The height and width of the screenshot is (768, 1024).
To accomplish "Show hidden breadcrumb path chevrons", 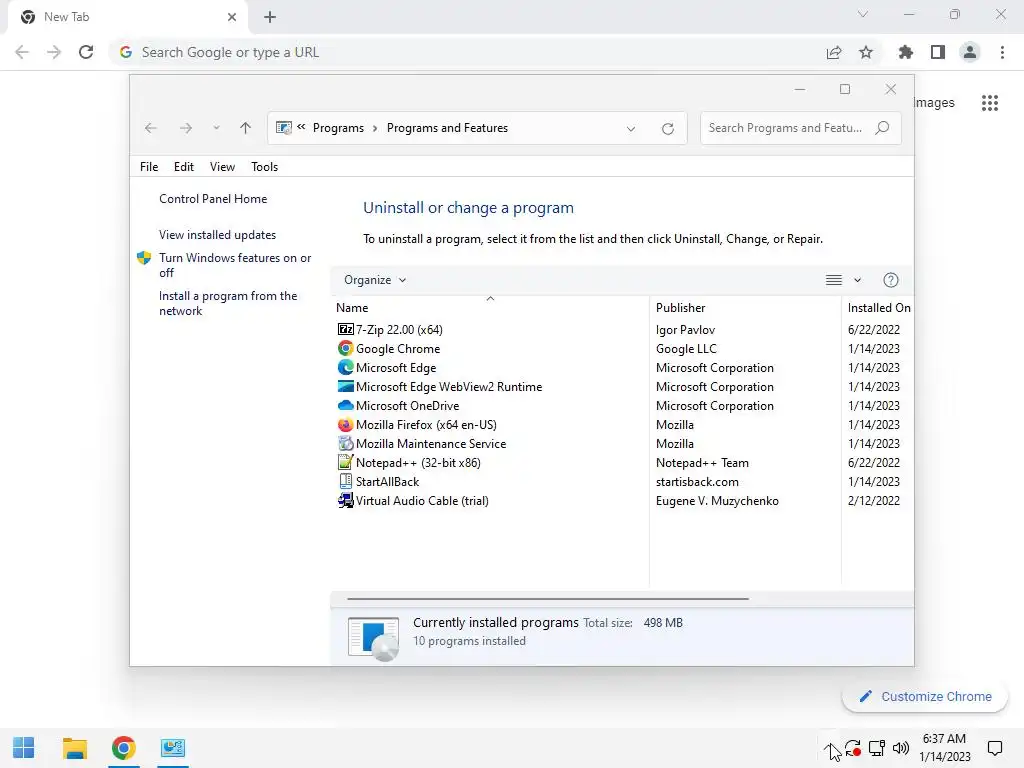I will coord(301,127).
